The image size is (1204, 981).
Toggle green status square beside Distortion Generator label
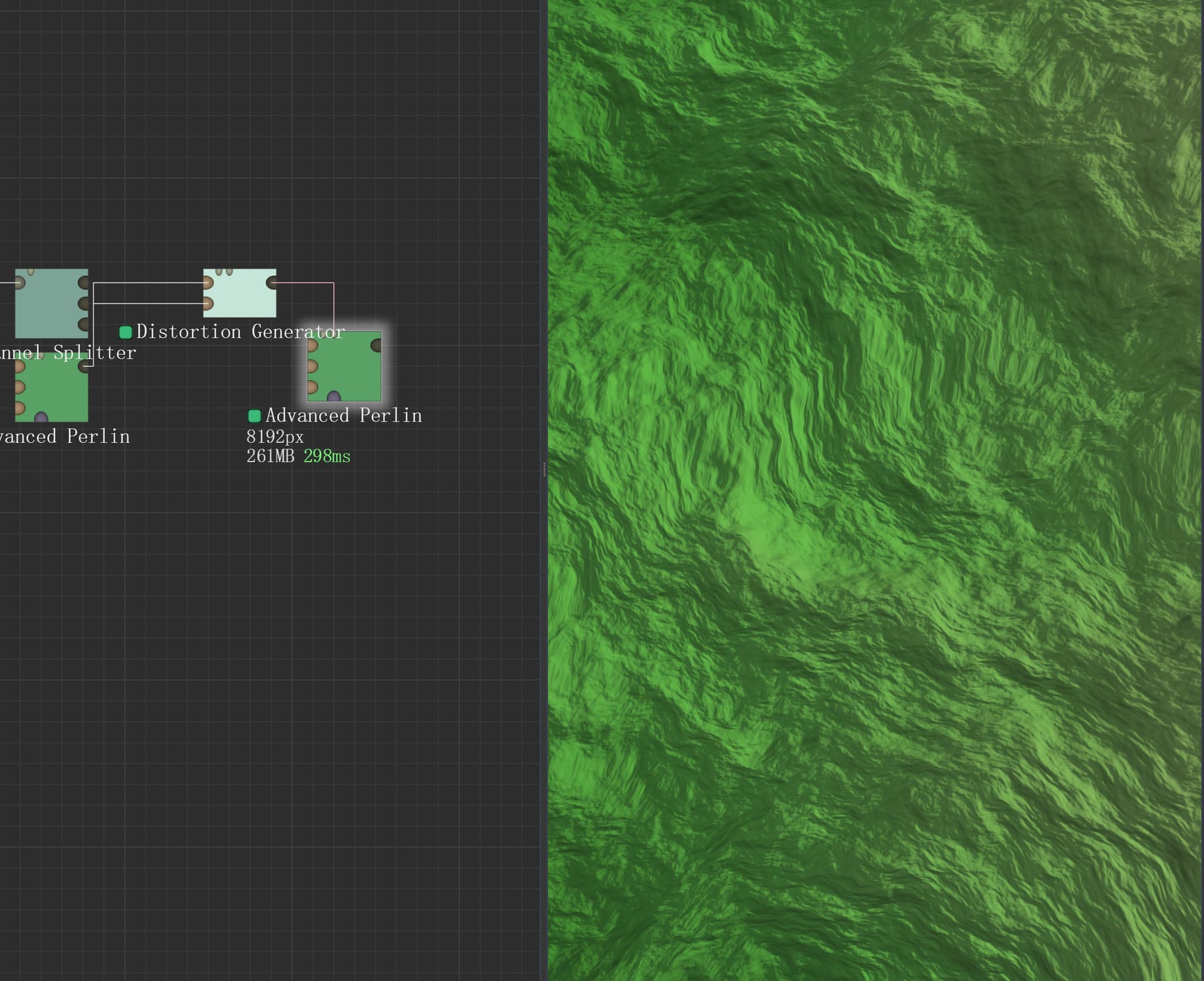[125, 332]
